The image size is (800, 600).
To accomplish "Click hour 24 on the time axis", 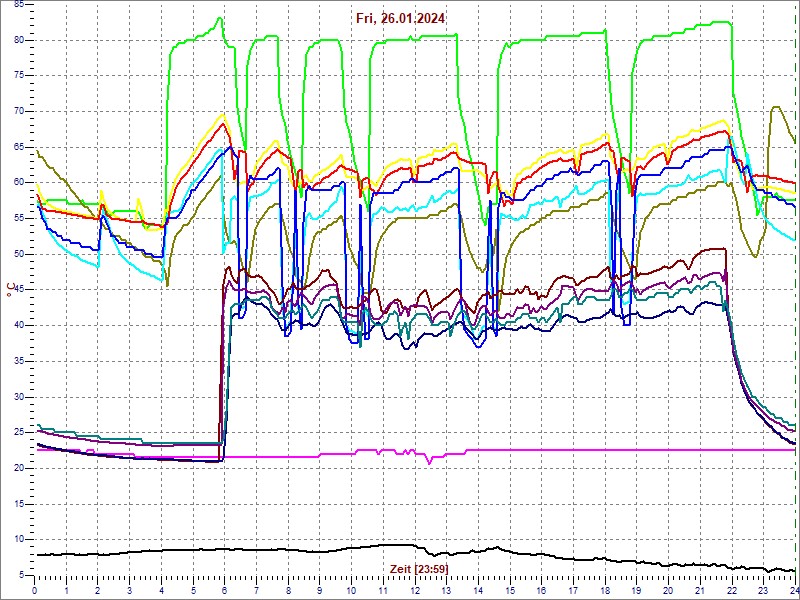I will pyautogui.click(x=794, y=590).
